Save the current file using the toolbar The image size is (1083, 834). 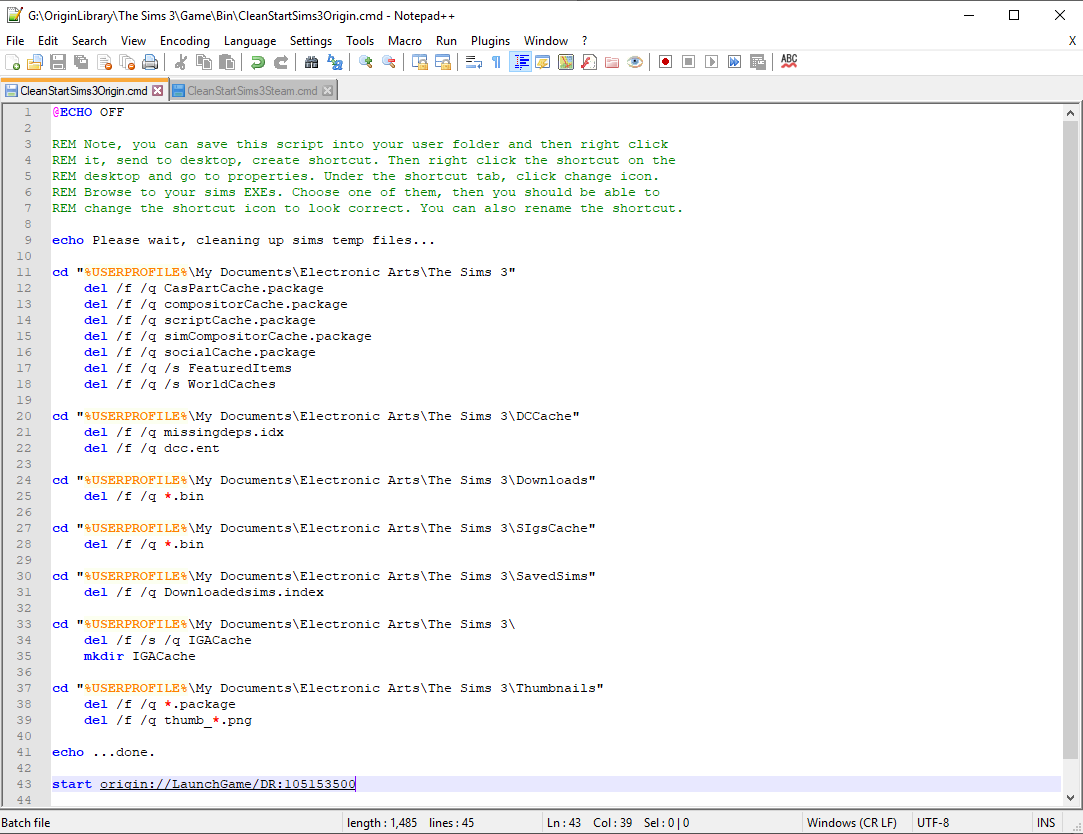pos(58,62)
